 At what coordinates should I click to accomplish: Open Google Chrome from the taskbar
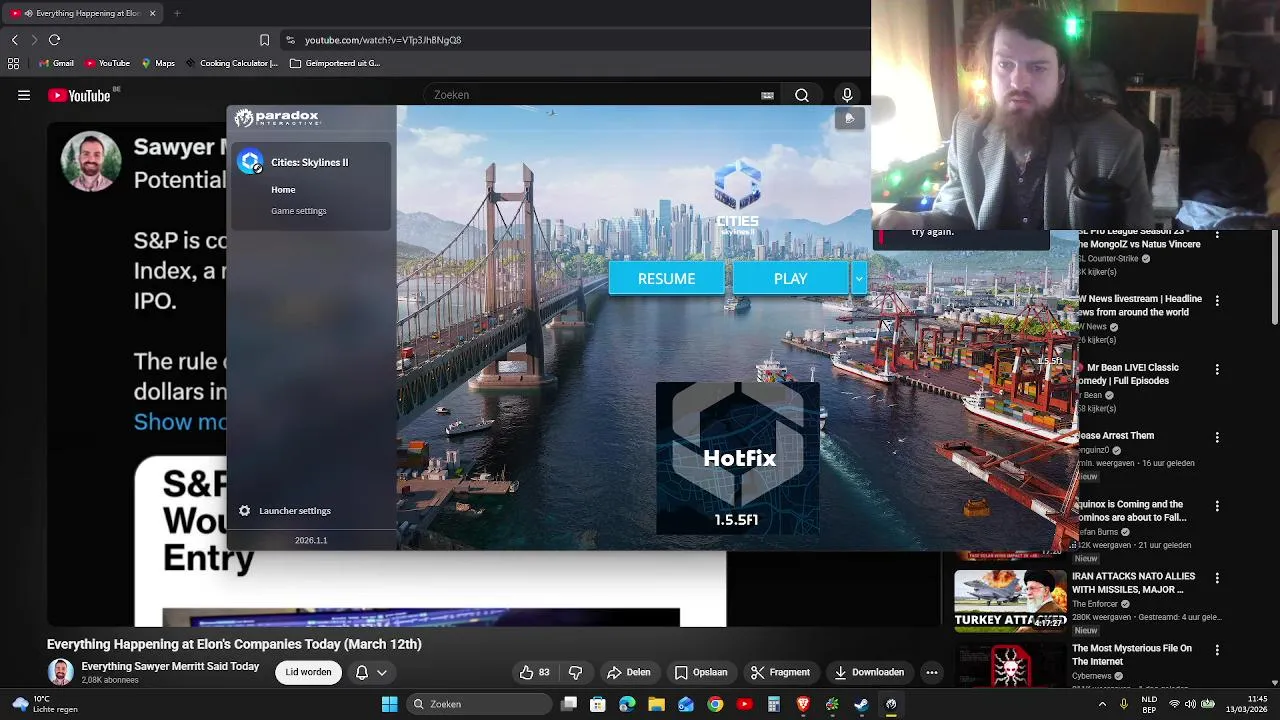coord(715,704)
